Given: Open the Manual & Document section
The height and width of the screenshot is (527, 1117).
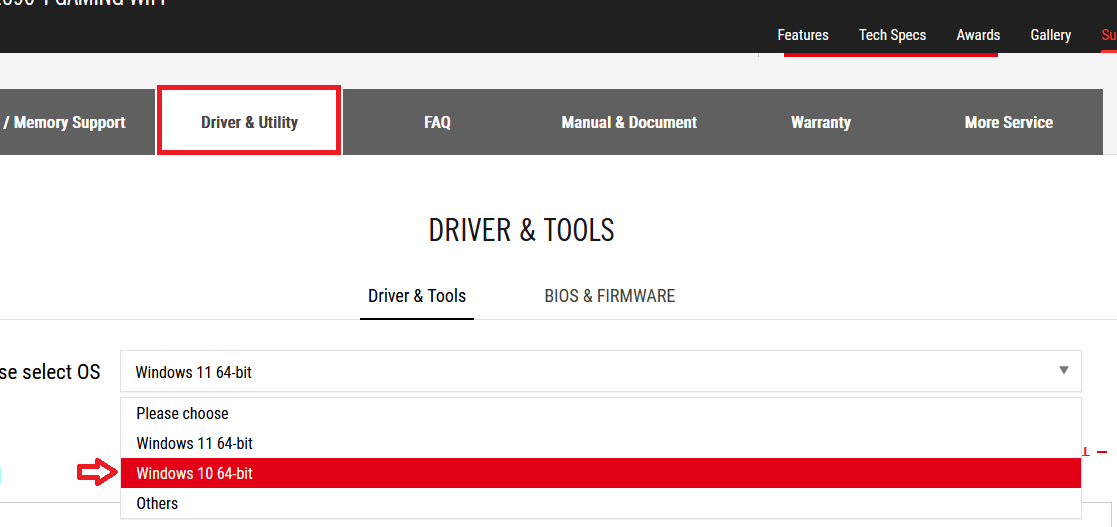Looking at the screenshot, I should (x=629, y=122).
